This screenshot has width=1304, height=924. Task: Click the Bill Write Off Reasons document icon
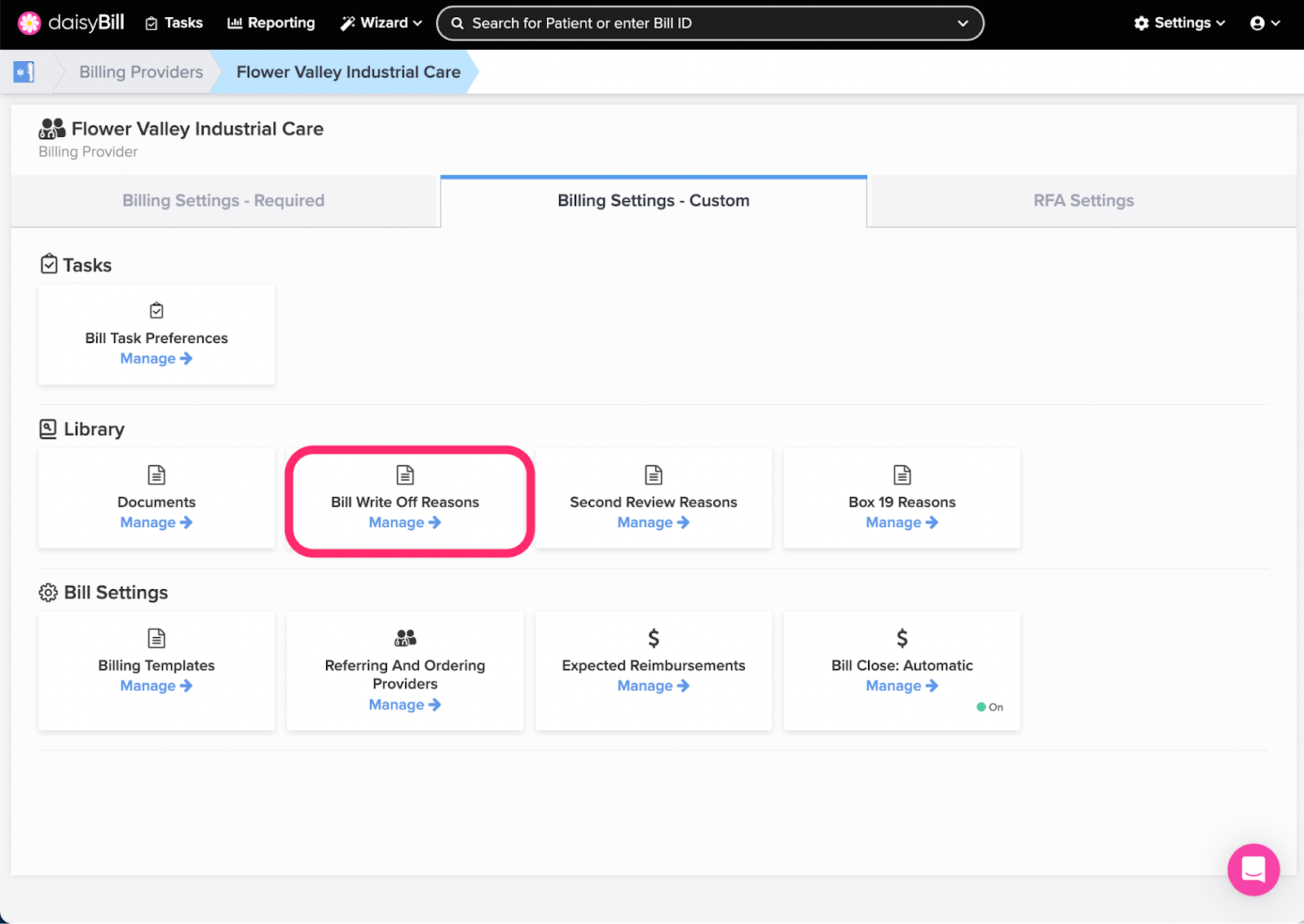pyautogui.click(x=405, y=474)
